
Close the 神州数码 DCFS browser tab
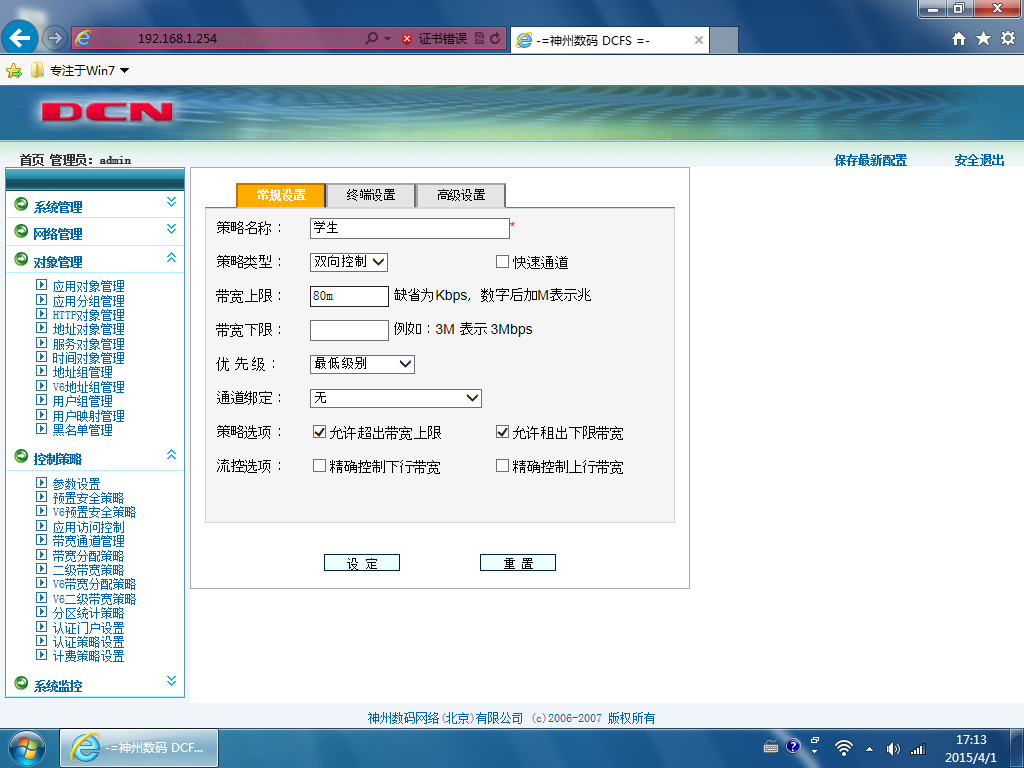[x=698, y=40]
